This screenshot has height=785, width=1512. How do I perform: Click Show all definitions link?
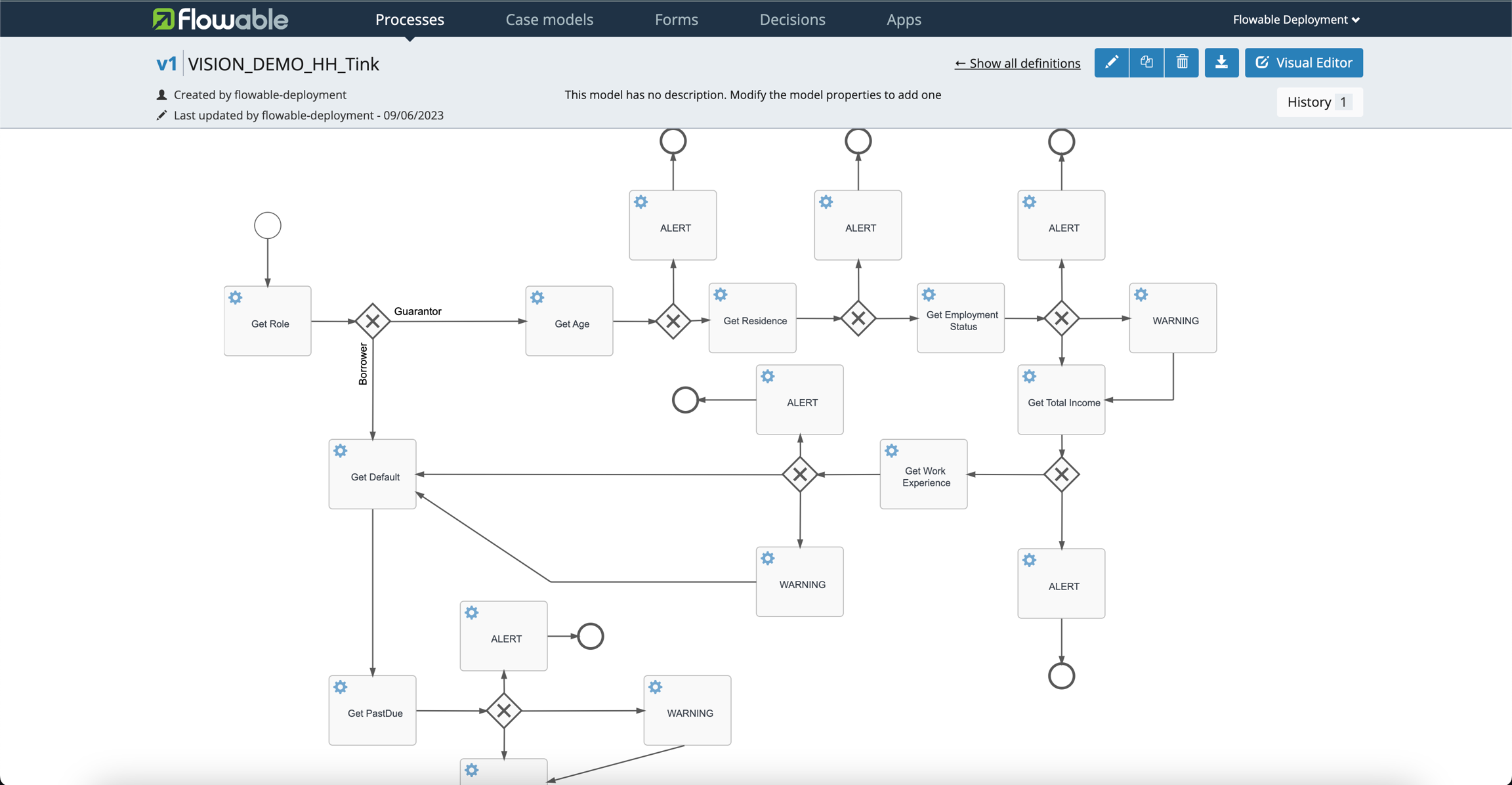click(x=1017, y=63)
